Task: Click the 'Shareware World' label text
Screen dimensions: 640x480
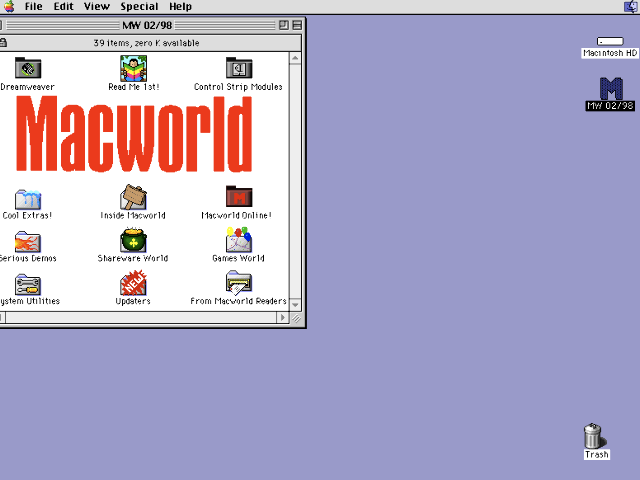Action: (x=133, y=258)
